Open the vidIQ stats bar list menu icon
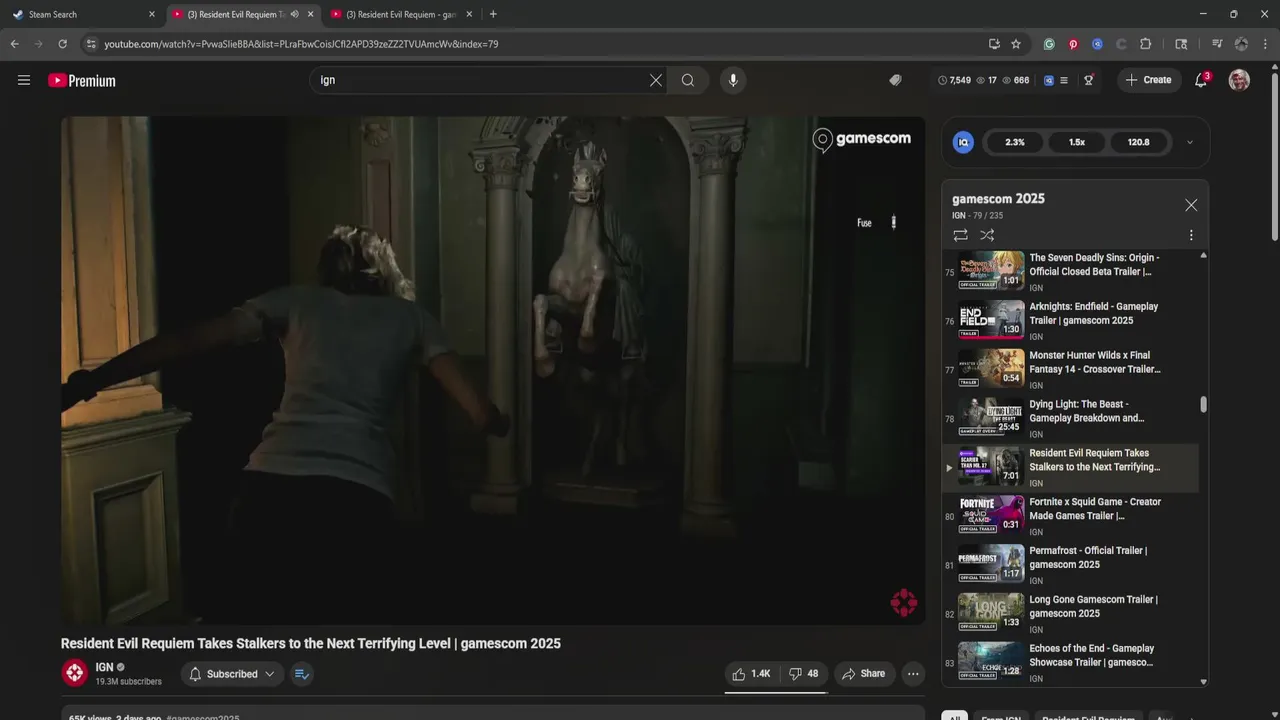 pos(1064,80)
